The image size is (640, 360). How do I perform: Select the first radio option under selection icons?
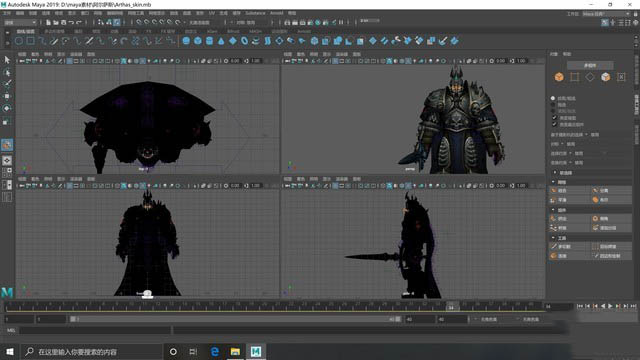553,98
